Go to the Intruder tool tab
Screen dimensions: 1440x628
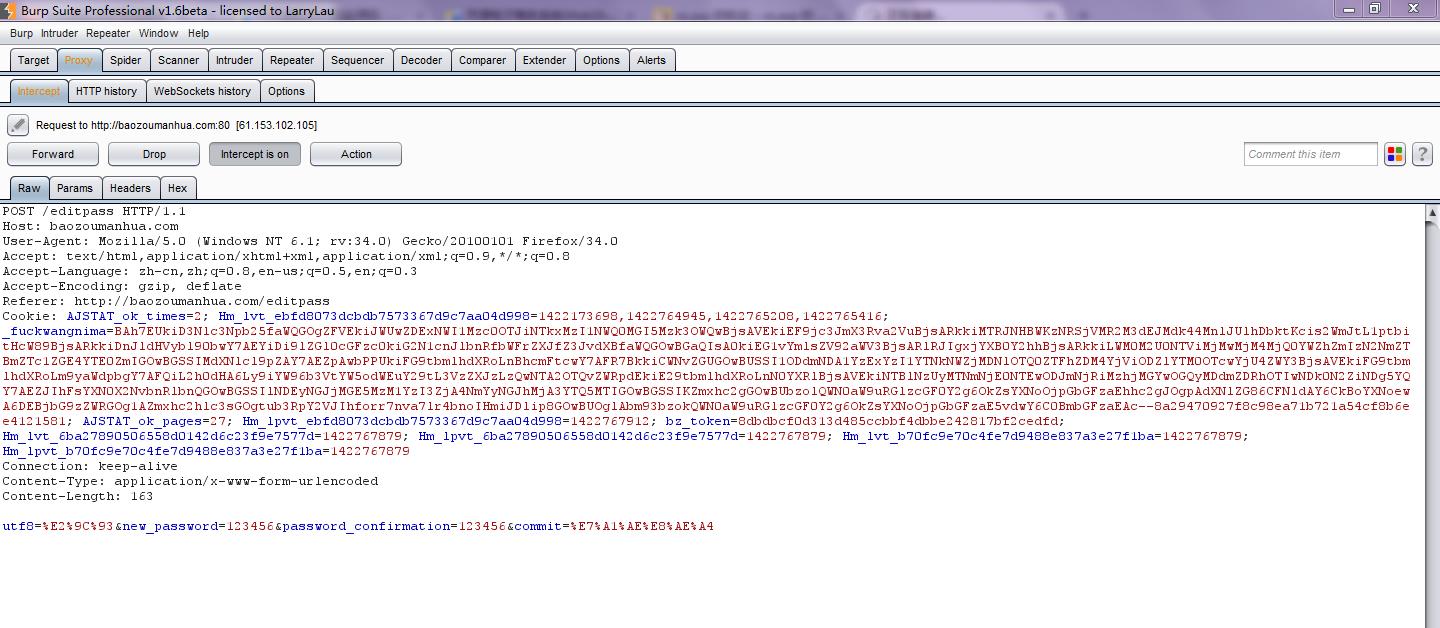pyautogui.click(x=235, y=60)
